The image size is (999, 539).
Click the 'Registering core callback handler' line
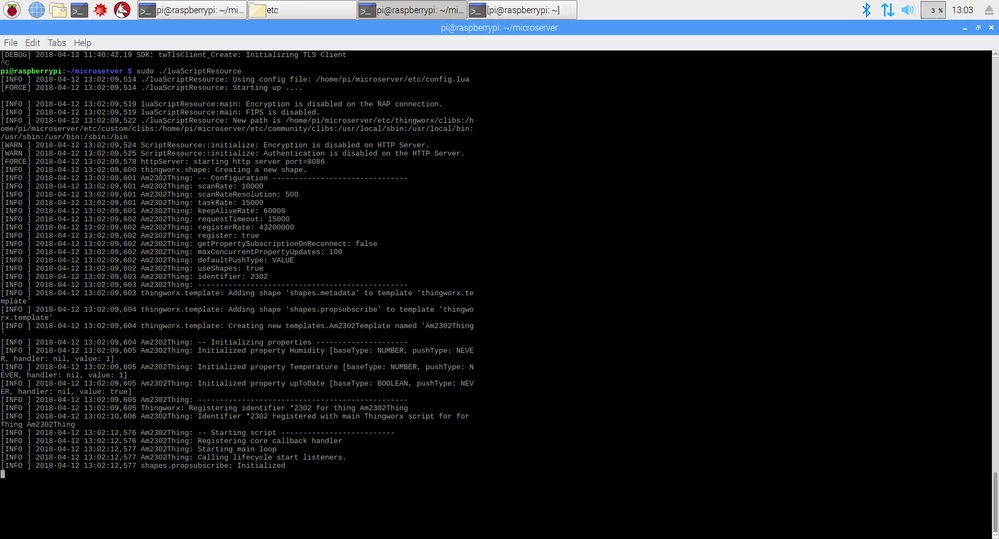(171, 440)
